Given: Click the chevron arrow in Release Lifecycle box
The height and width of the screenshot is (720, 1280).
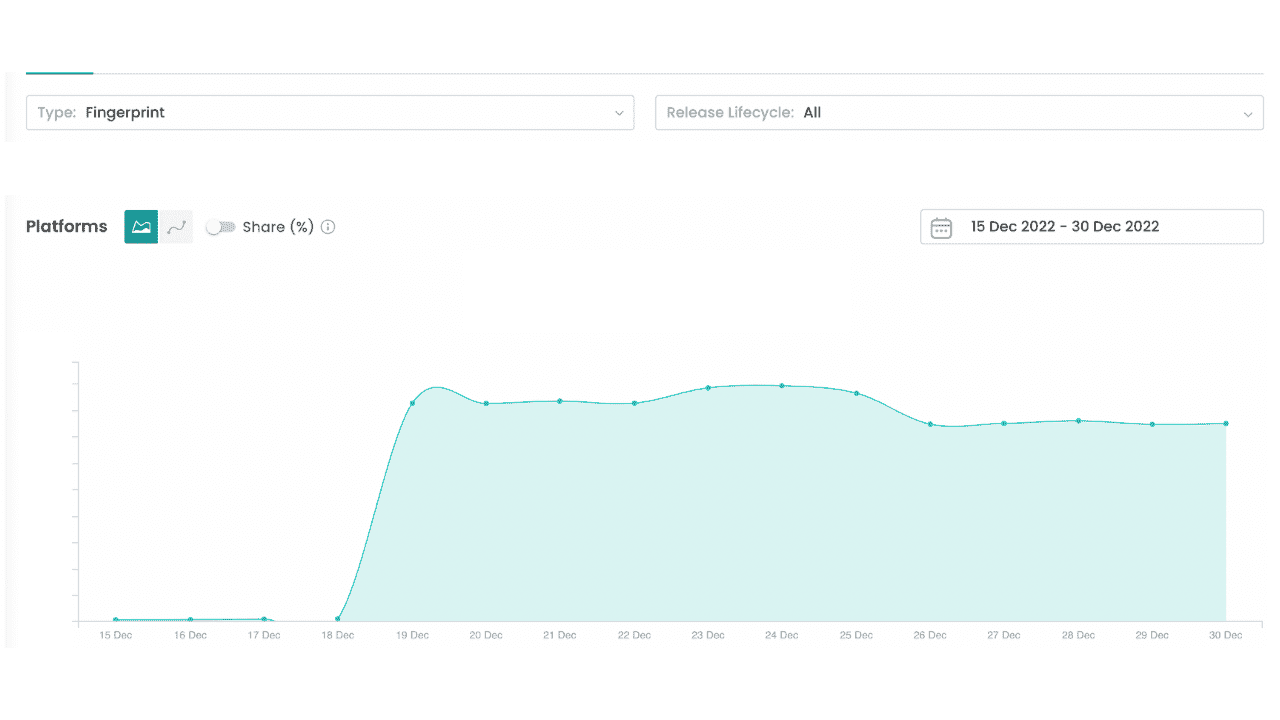Looking at the screenshot, I should coord(1247,114).
